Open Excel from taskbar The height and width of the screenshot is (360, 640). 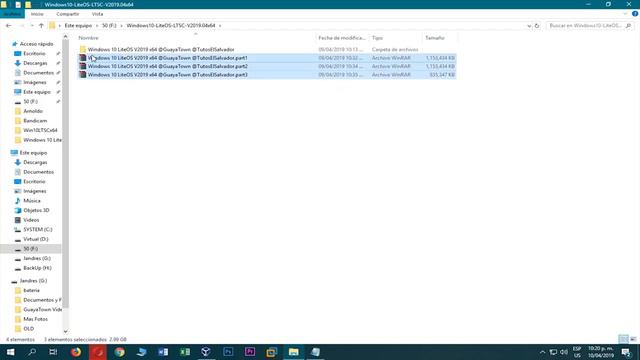pyautogui.click(x=185, y=352)
